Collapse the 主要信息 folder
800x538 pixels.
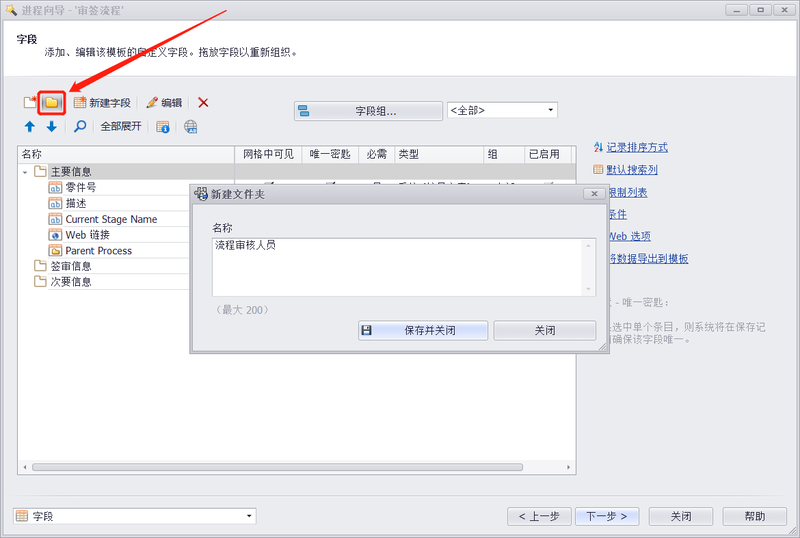click(x=25, y=173)
